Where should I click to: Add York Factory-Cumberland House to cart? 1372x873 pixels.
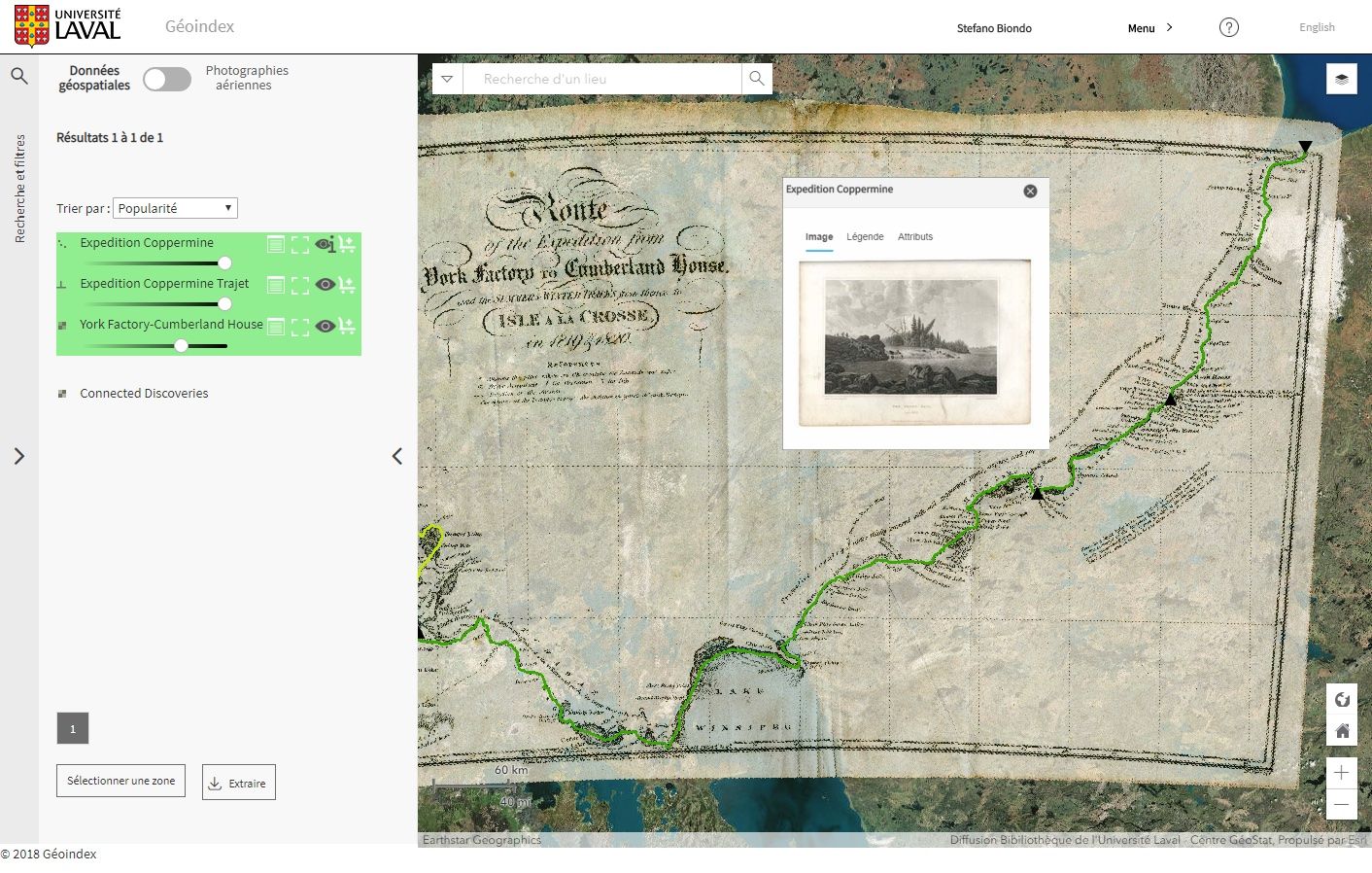click(x=347, y=326)
